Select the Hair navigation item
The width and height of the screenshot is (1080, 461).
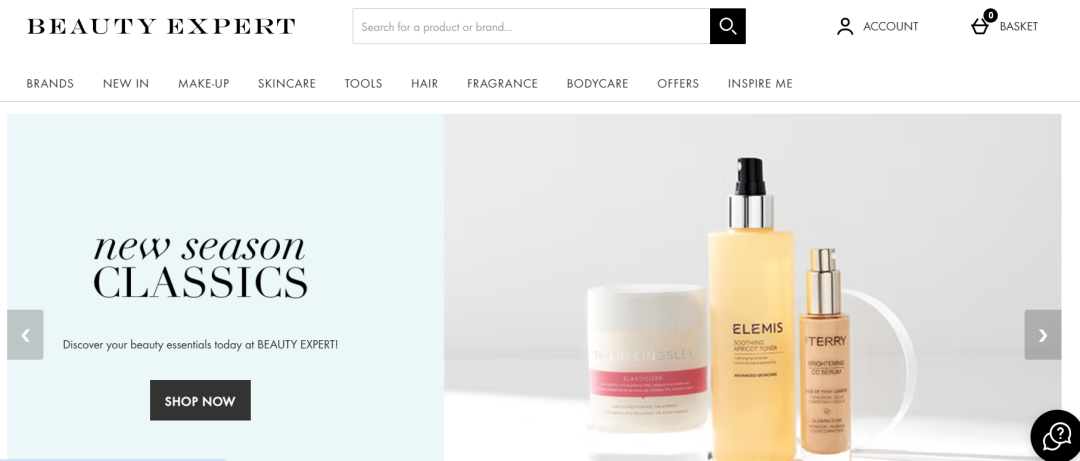point(425,83)
